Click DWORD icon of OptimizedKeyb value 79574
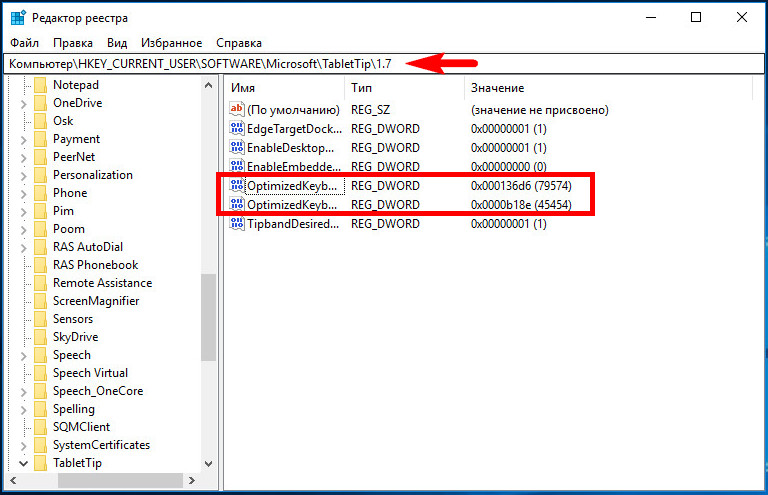 coord(237,186)
